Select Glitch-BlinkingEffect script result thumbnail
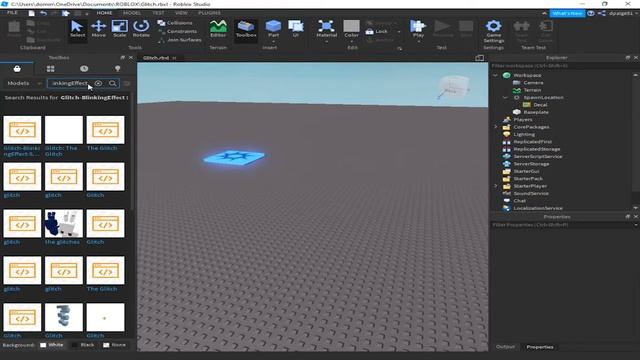Viewport: 640px width, 360px height. point(22,130)
